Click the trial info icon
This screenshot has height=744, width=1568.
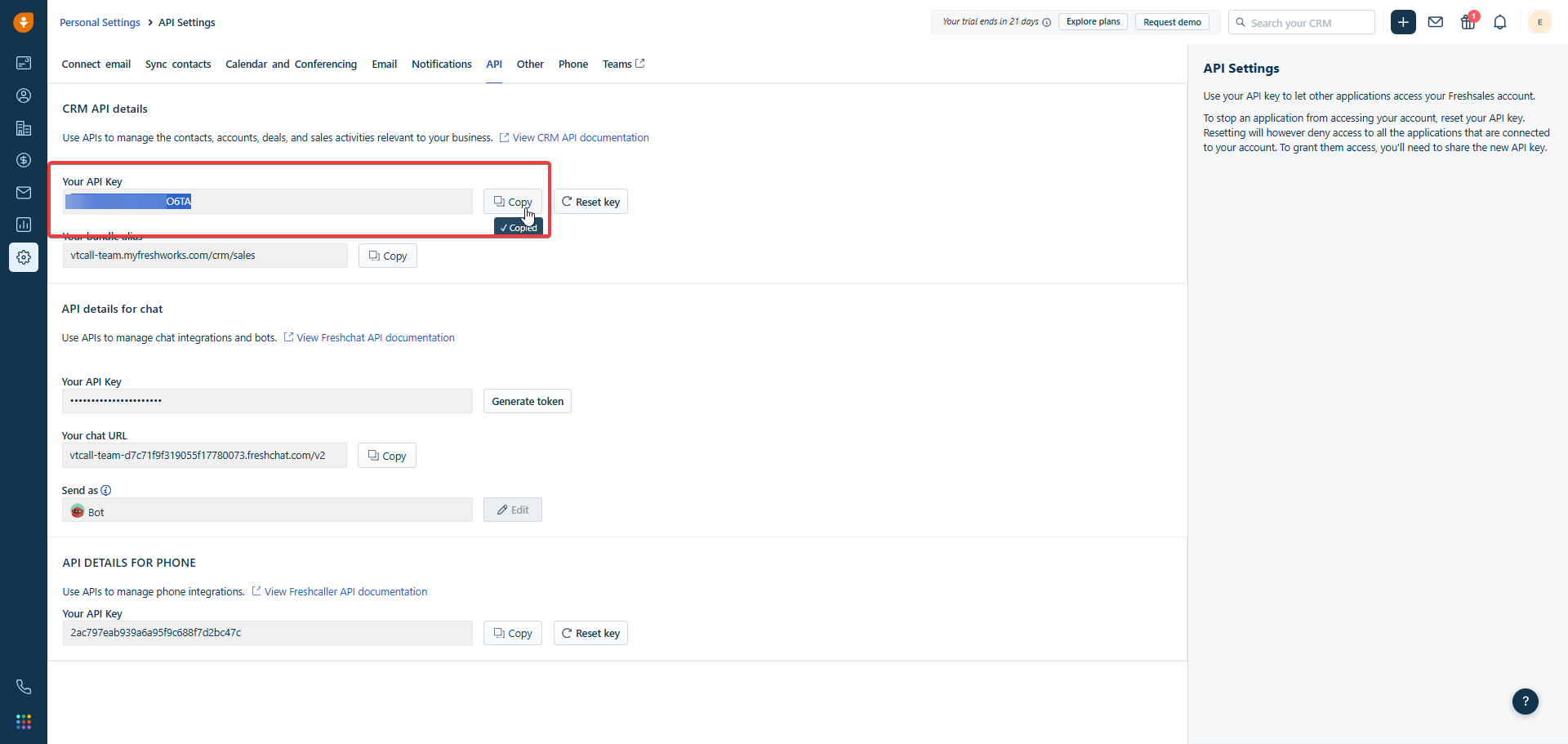coord(1047,22)
